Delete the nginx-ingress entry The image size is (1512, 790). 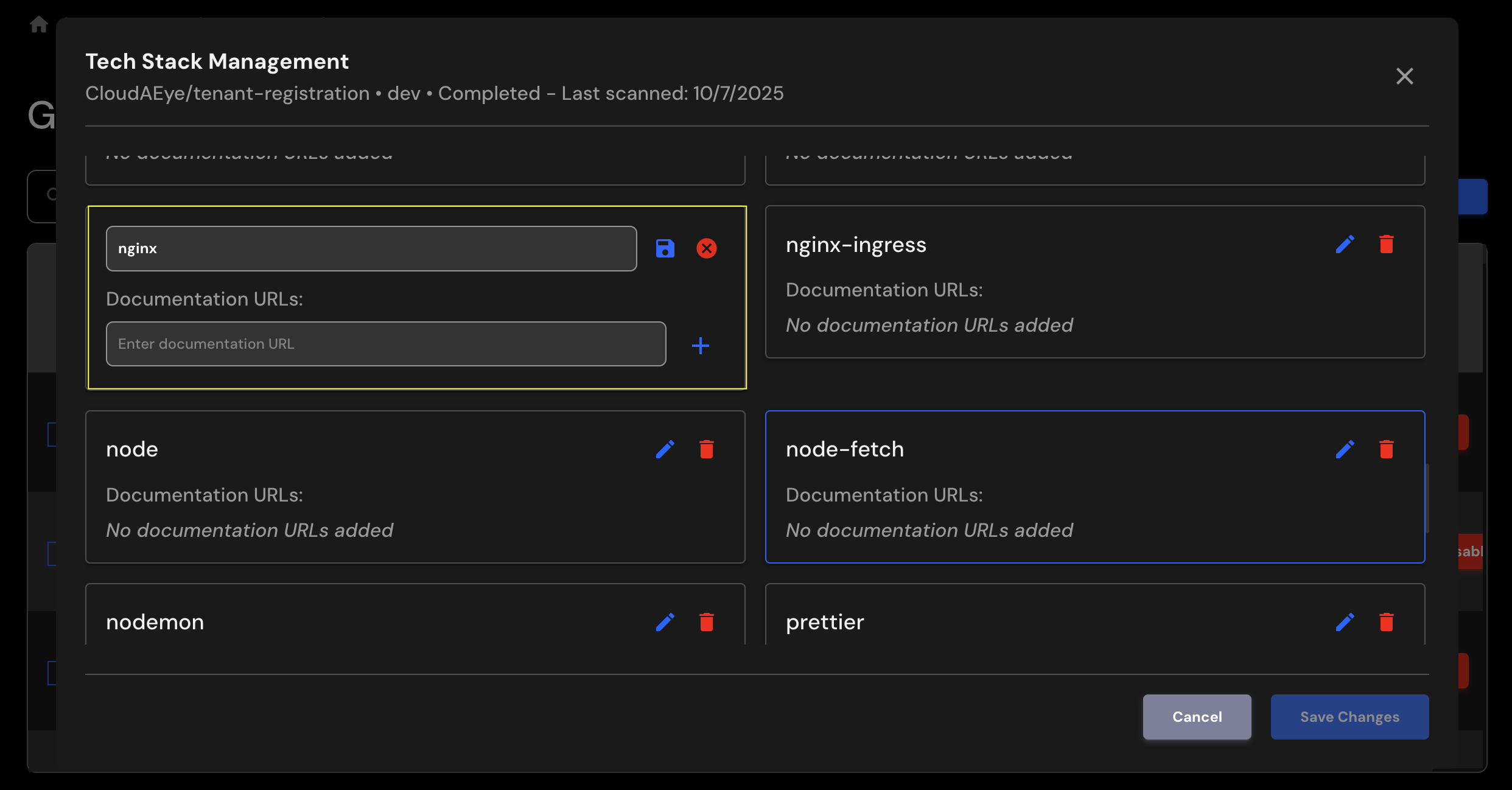pyautogui.click(x=1386, y=244)
